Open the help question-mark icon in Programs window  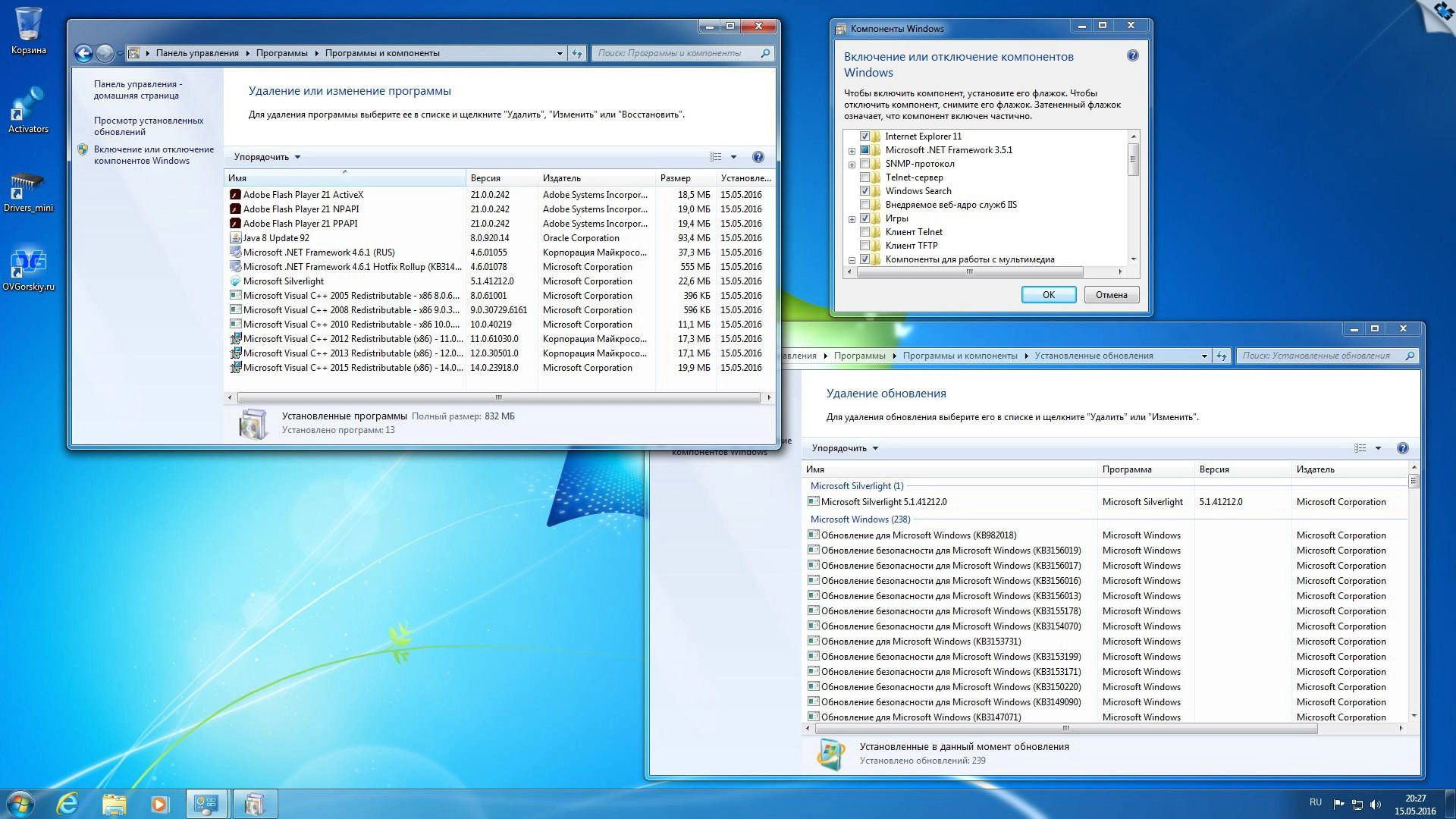pyautogui.click(x=758, y=157)
